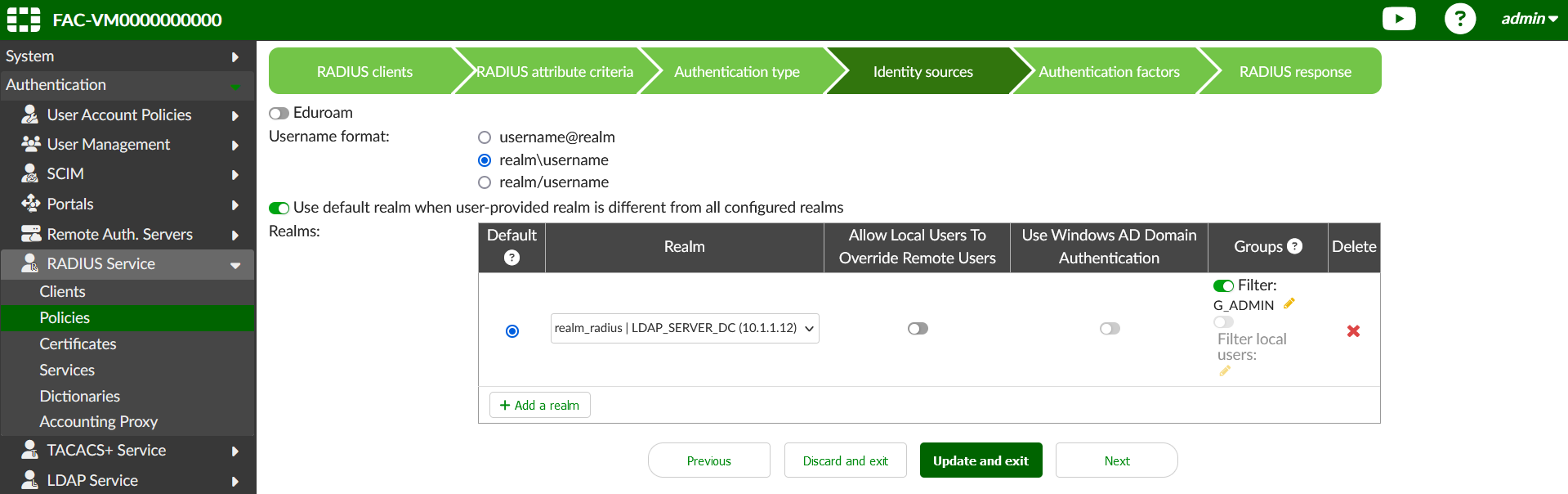Image resolution: width=1568 pixels, height=494 pixels.
Task: Click the pencil icon beside G_ADMIN
Action: tap(1289, 304)
